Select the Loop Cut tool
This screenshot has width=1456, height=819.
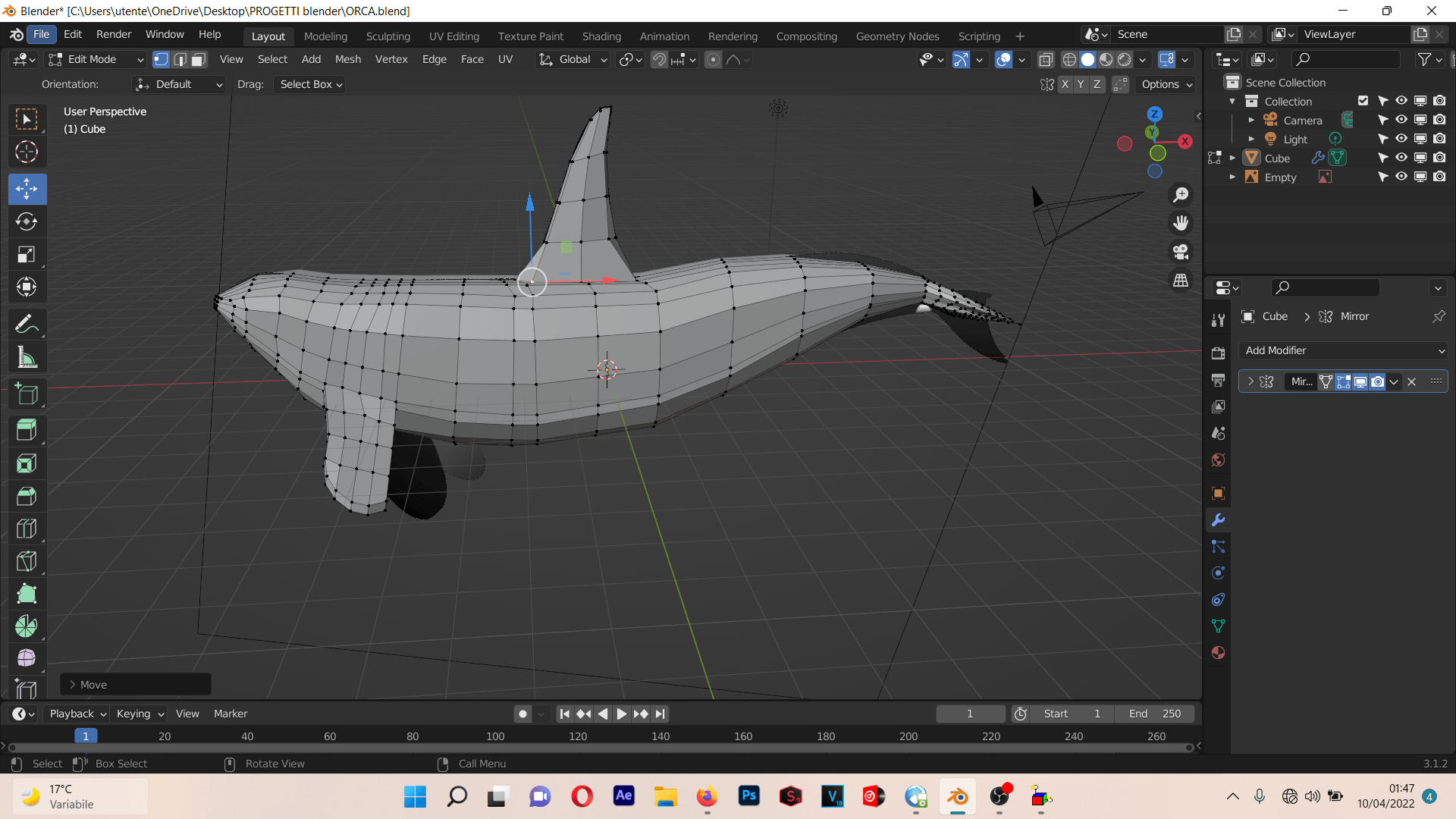coord(27,529)
